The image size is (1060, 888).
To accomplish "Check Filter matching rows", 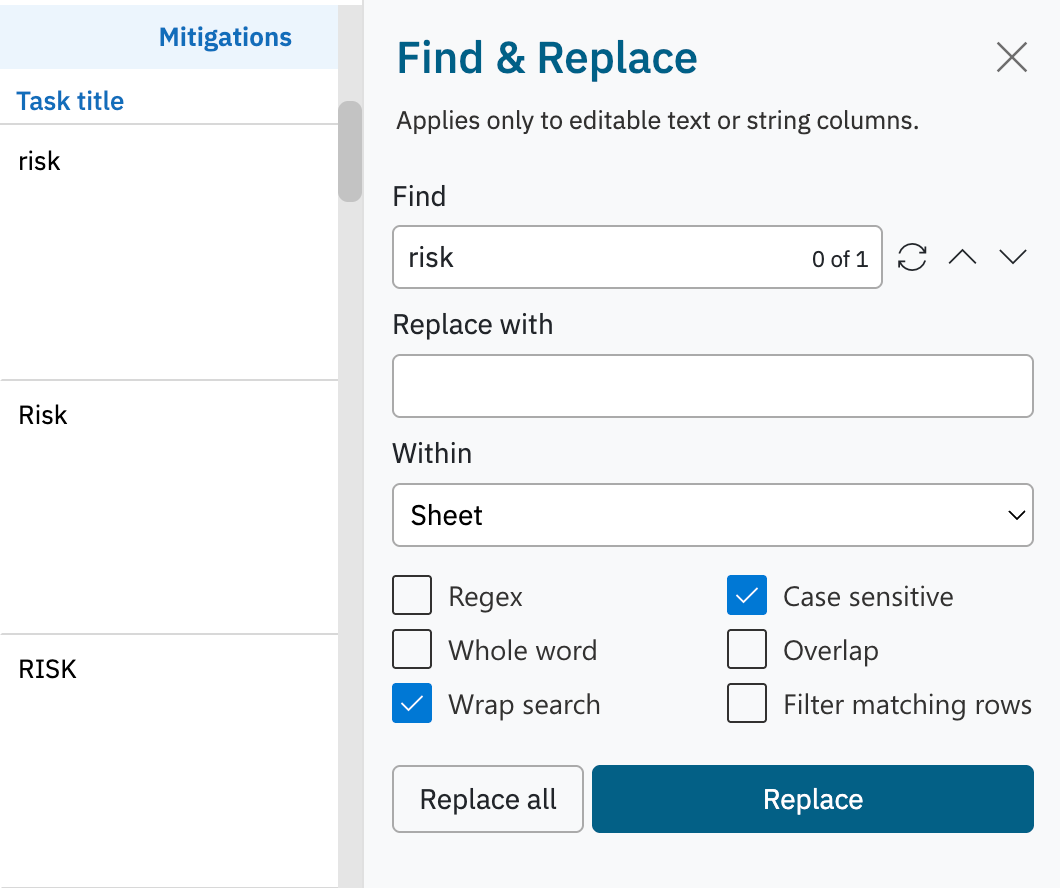I will (747, 704).
